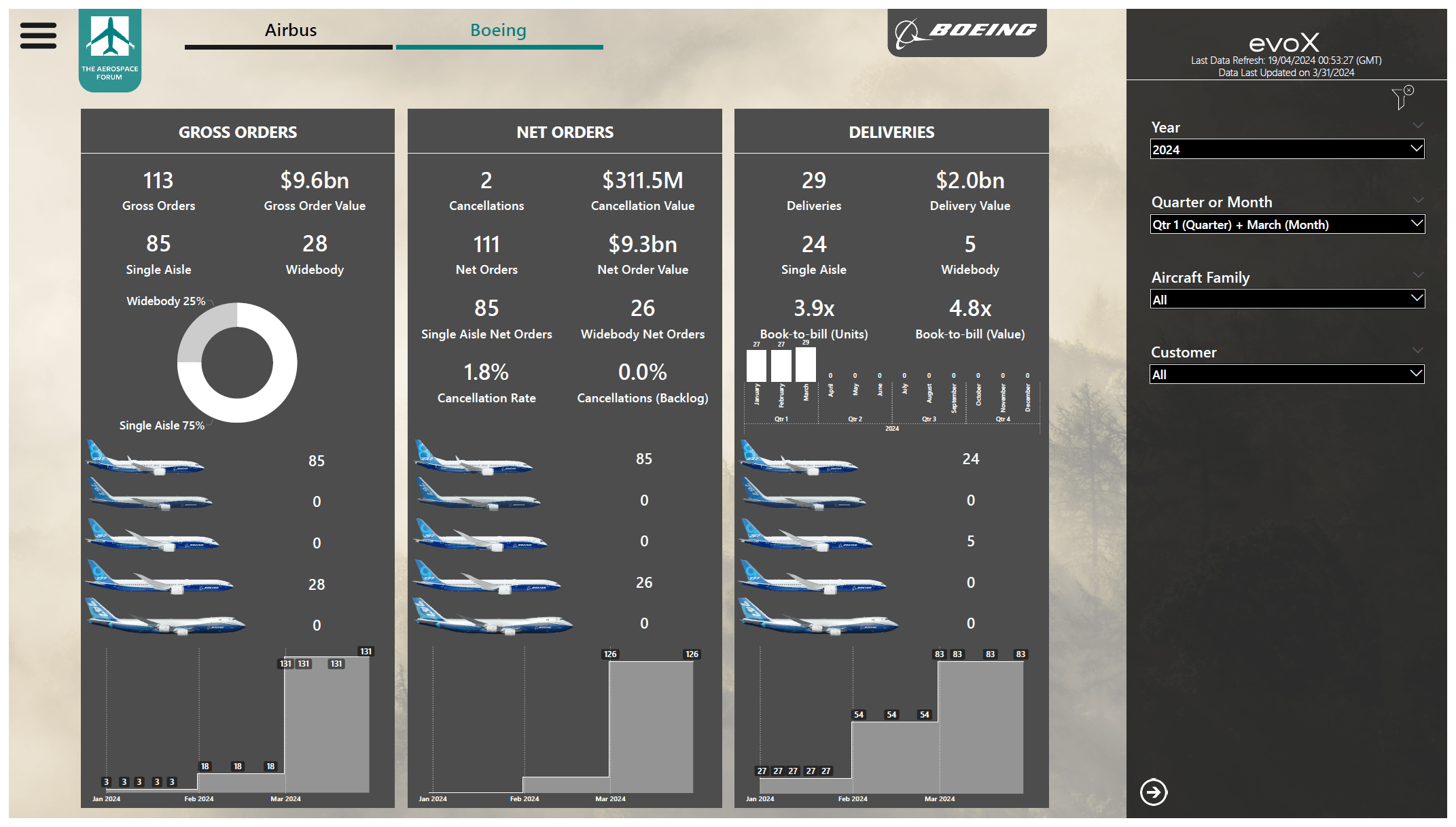The height and width of the screenshot is (827, 1456).
Task: Click the 1.8% Cancellation Rate
Action: tap(486, 372)
